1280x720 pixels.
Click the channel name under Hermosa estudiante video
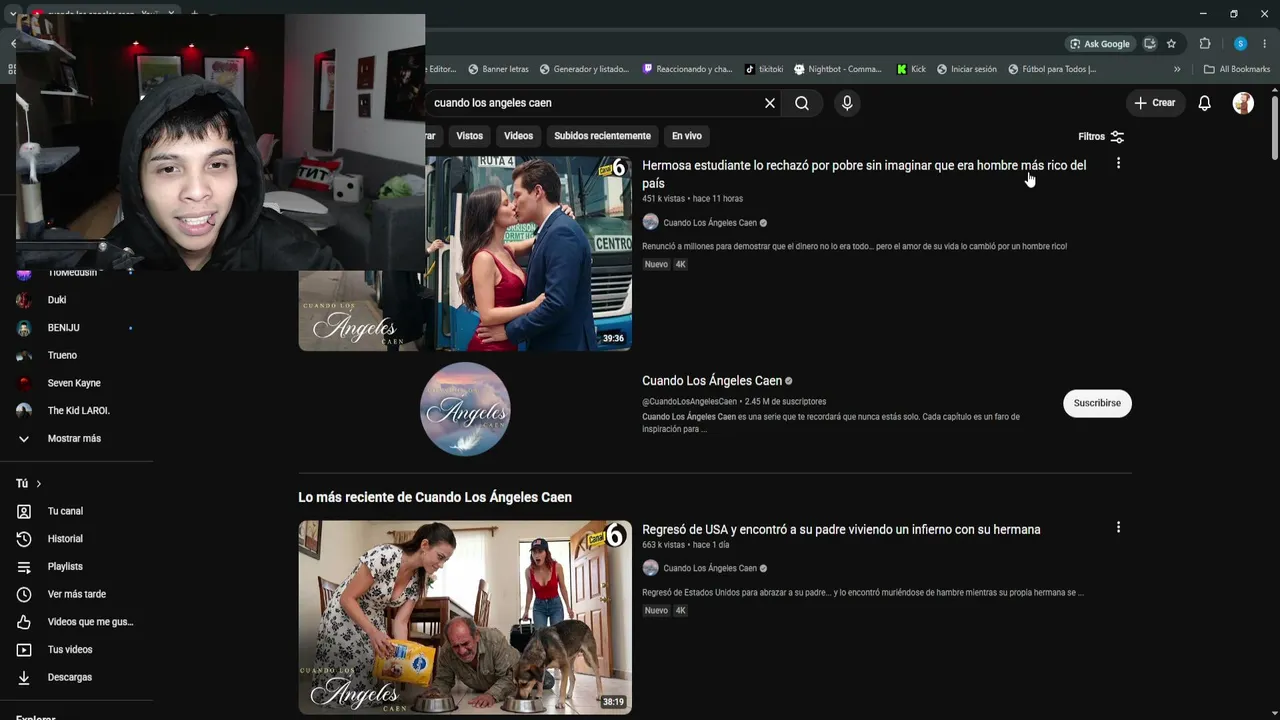point(710,223)
